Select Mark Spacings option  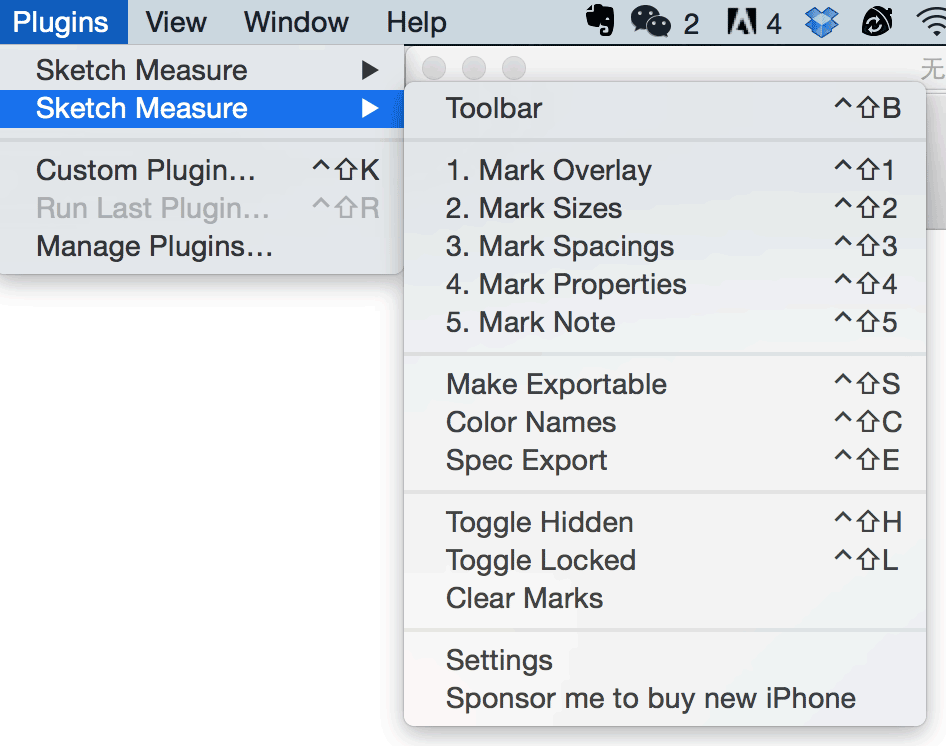tap(560, 246)
